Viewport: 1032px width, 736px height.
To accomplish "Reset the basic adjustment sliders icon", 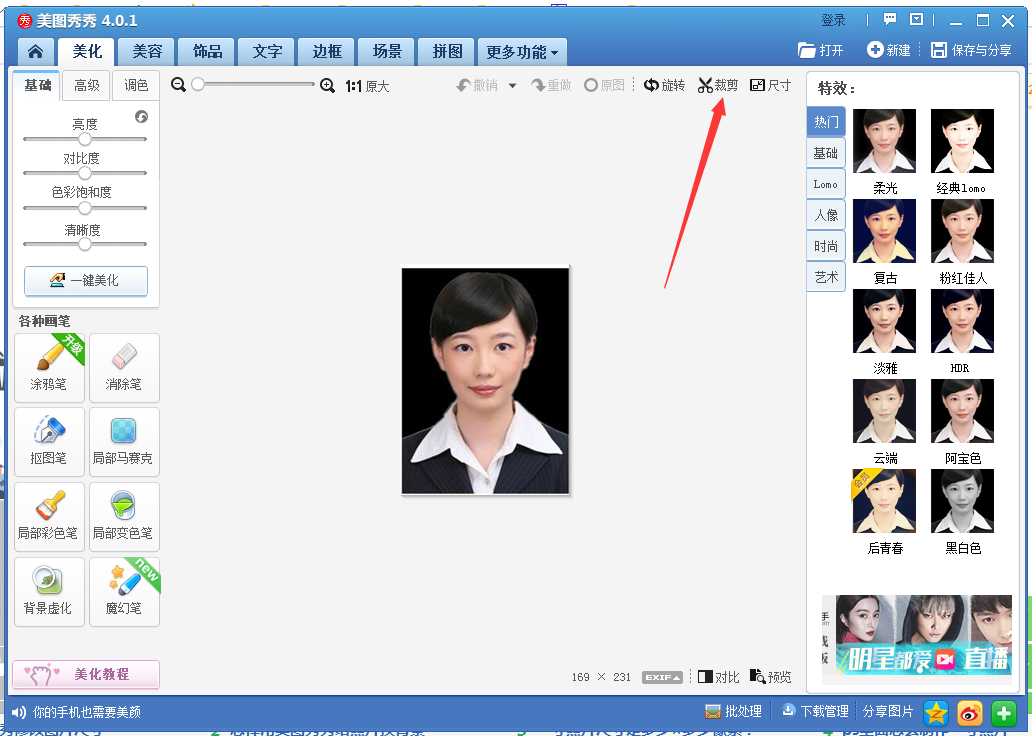I will click(142, 117).
